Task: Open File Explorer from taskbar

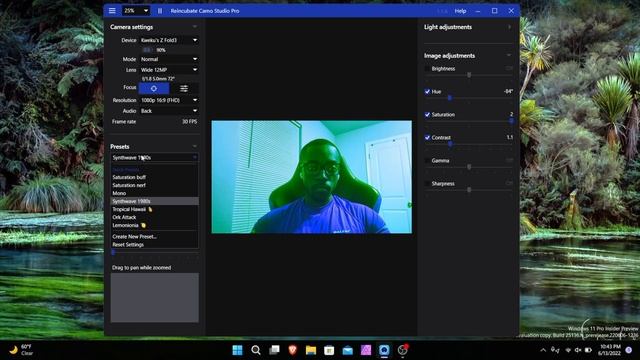Action: [x=311, y=350]
